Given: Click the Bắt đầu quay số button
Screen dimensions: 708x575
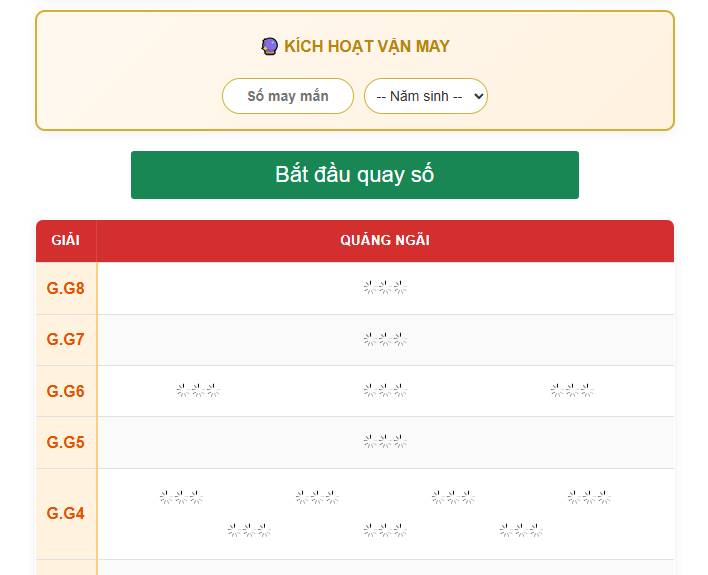Looking at the screenshot, I should [x=354, y=175].
